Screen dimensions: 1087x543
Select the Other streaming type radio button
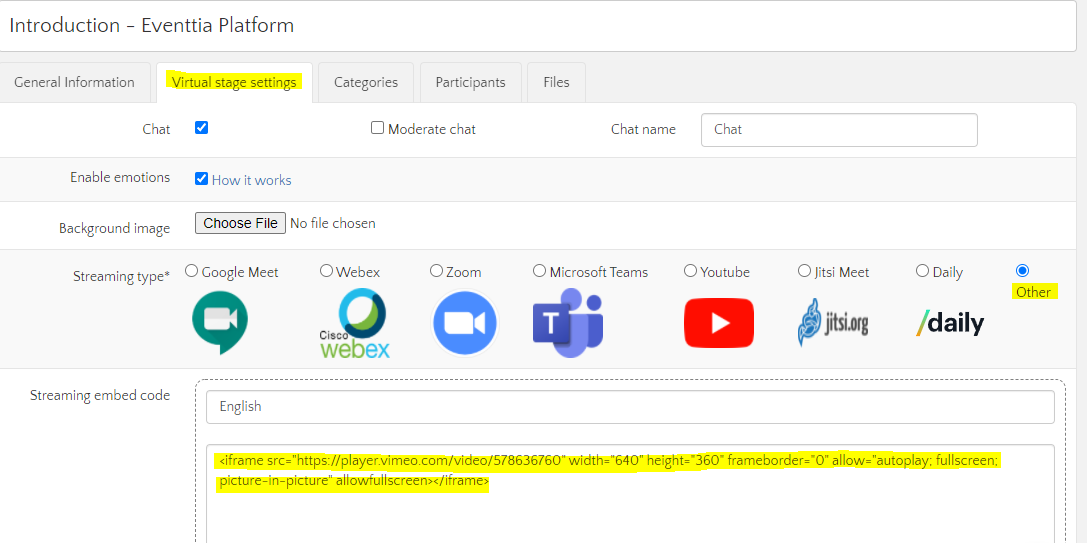pos(1022,270)
